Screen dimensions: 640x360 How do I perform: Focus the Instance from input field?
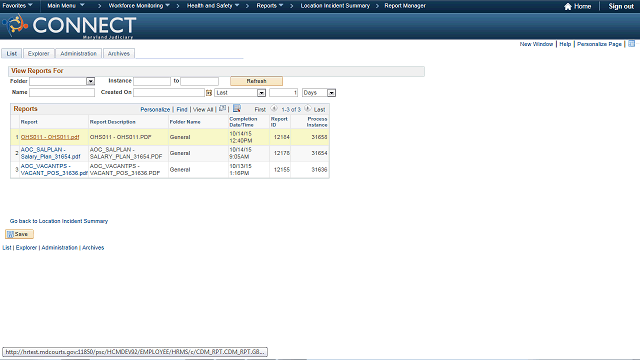pos(152,81)
